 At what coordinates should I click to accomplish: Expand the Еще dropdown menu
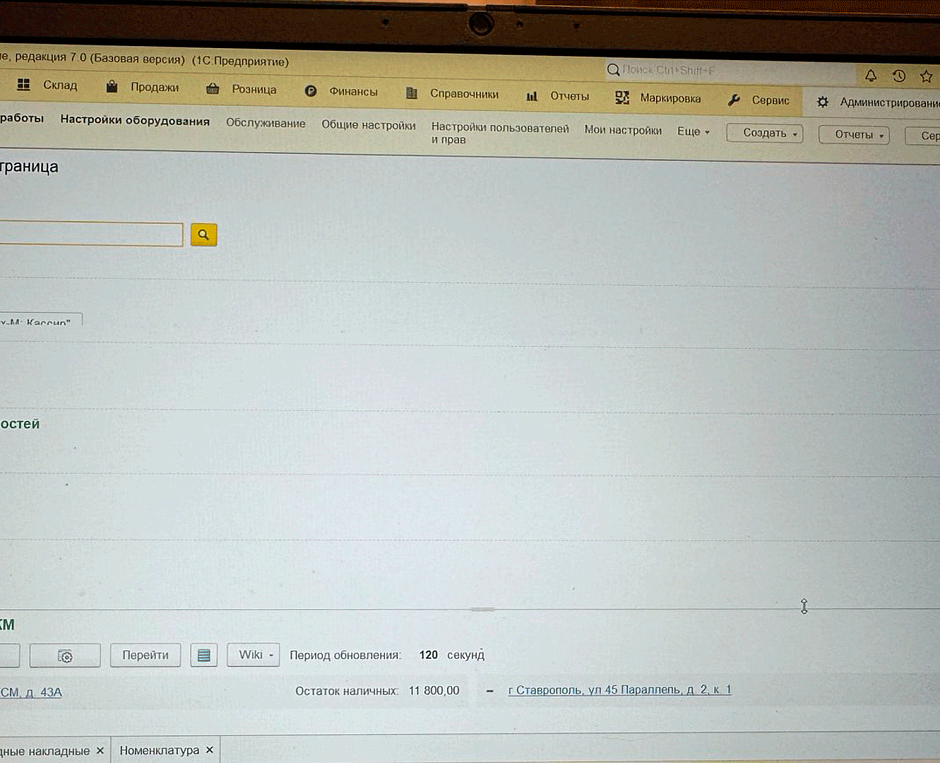[694, 131]
